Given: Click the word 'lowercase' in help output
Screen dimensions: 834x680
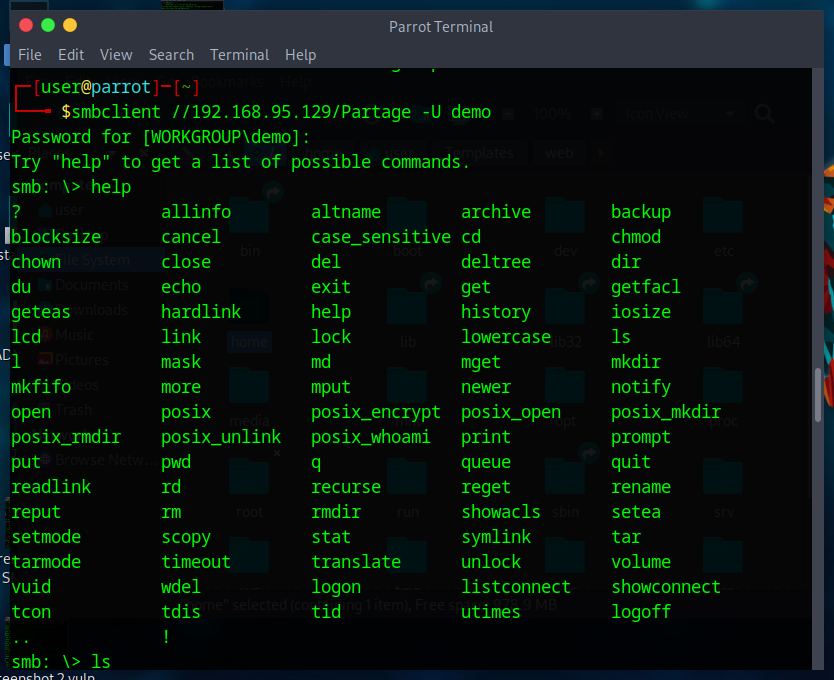Looking at the screenshot, I should tap(506, 337).
